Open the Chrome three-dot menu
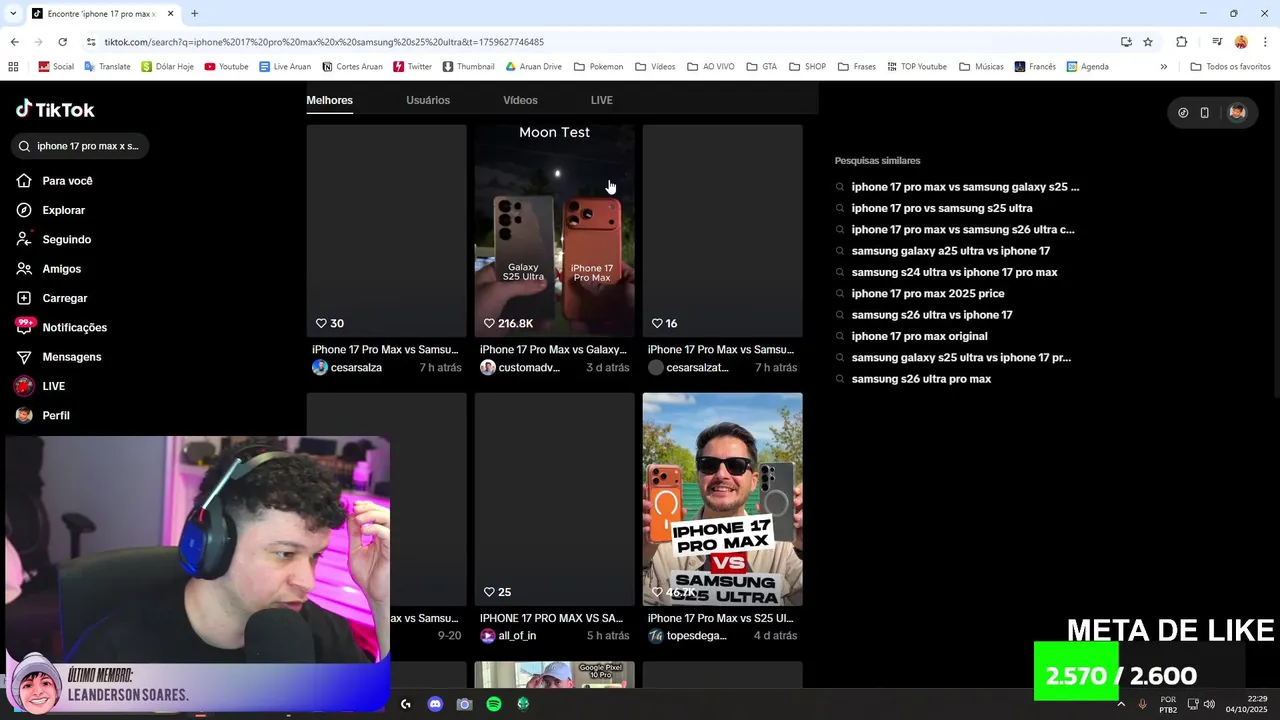The image size is (1280, 720). 1265,42
